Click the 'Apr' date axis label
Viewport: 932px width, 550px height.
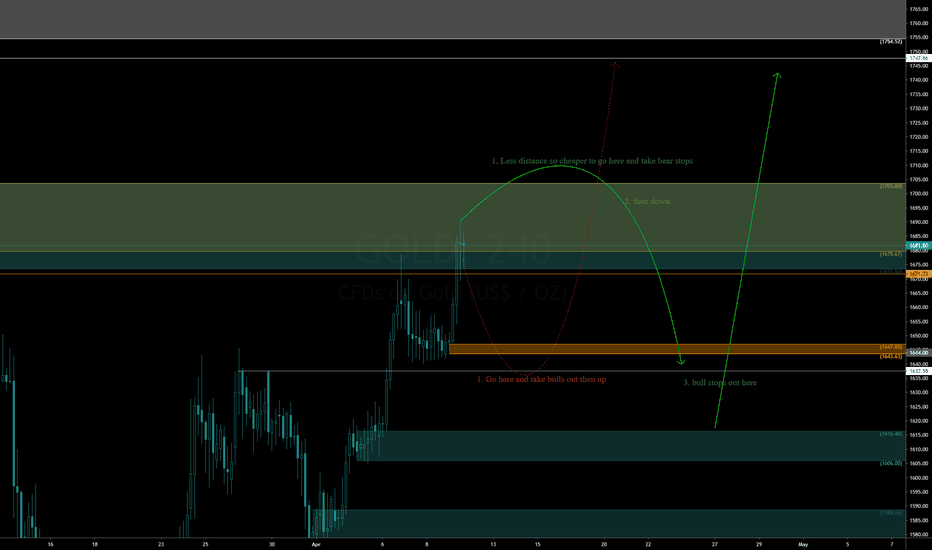tap(316, 544)
